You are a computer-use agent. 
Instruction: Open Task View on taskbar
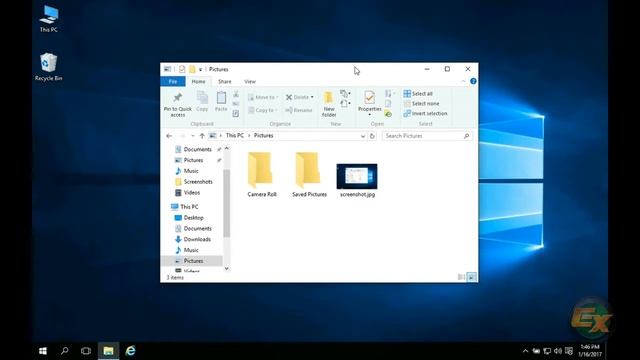pyautogui.click(x=86, y=351)
